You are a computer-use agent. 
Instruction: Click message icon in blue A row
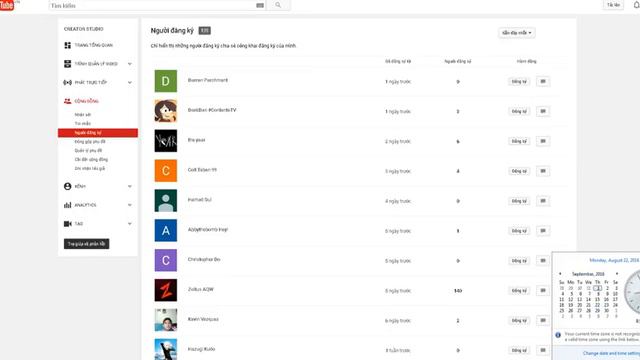click(x=543, y=231)
